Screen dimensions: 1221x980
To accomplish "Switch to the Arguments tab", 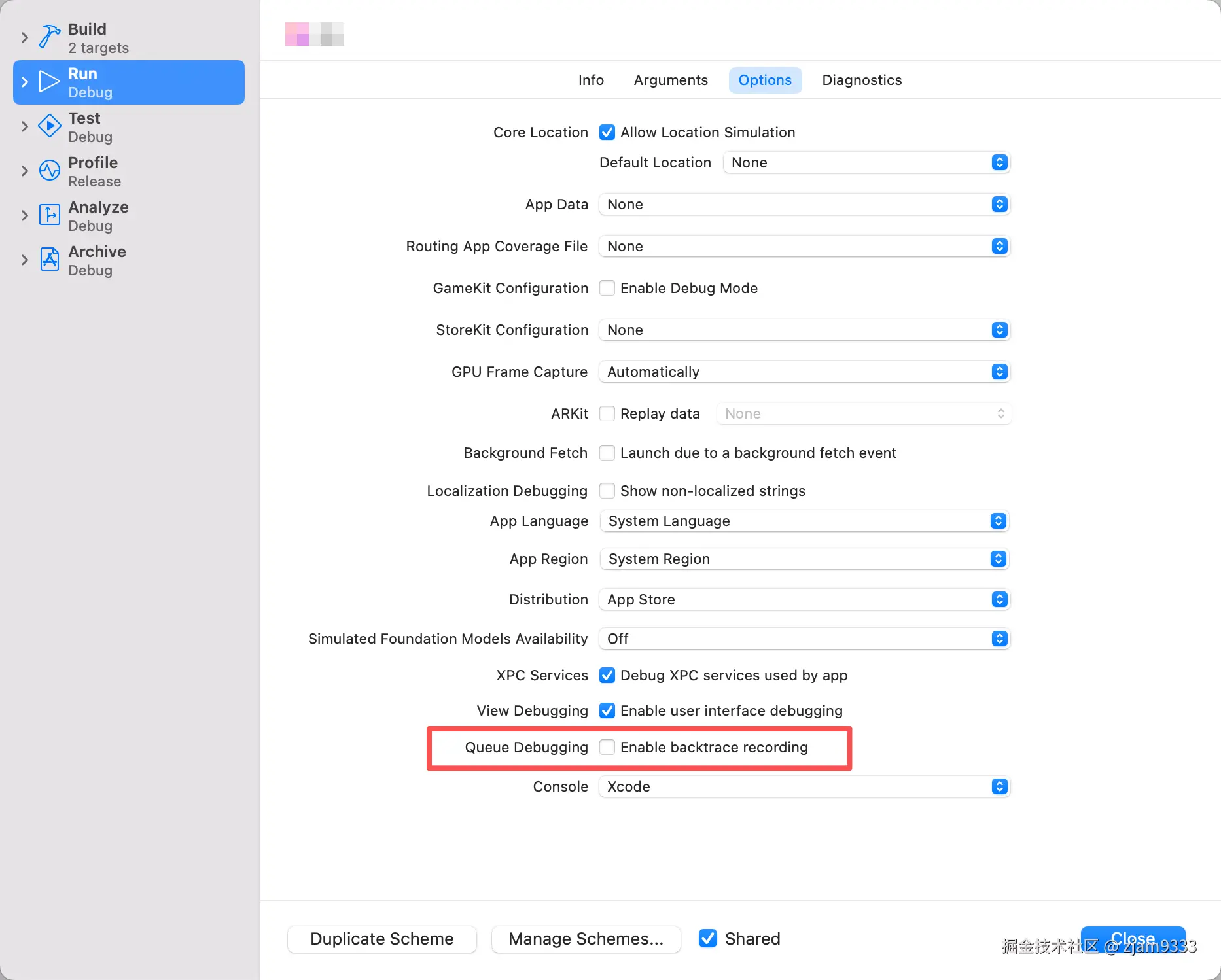I will point(671,80).
